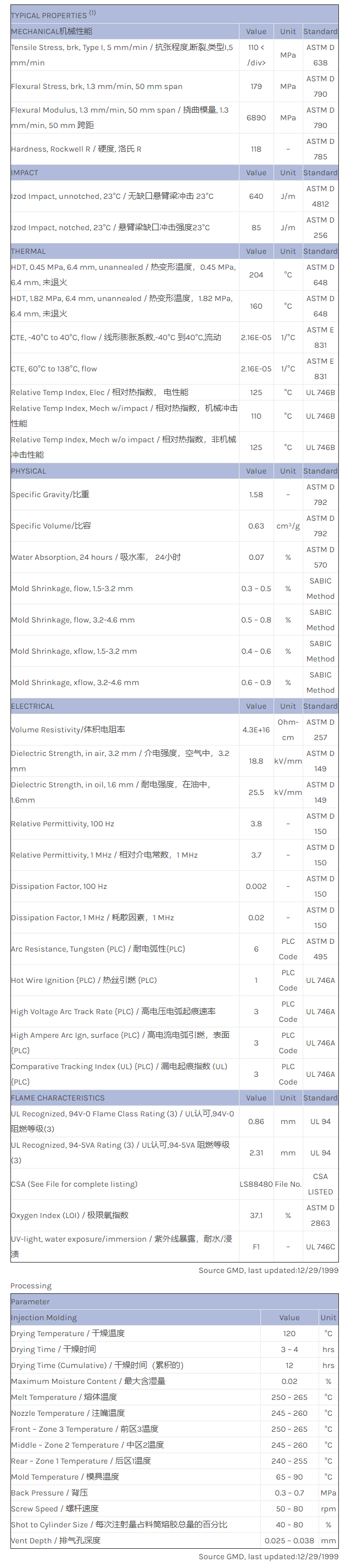Select the Volume Resistivity 4.3E+16 value
This screenshot has height=1568, width=340.
256,730
